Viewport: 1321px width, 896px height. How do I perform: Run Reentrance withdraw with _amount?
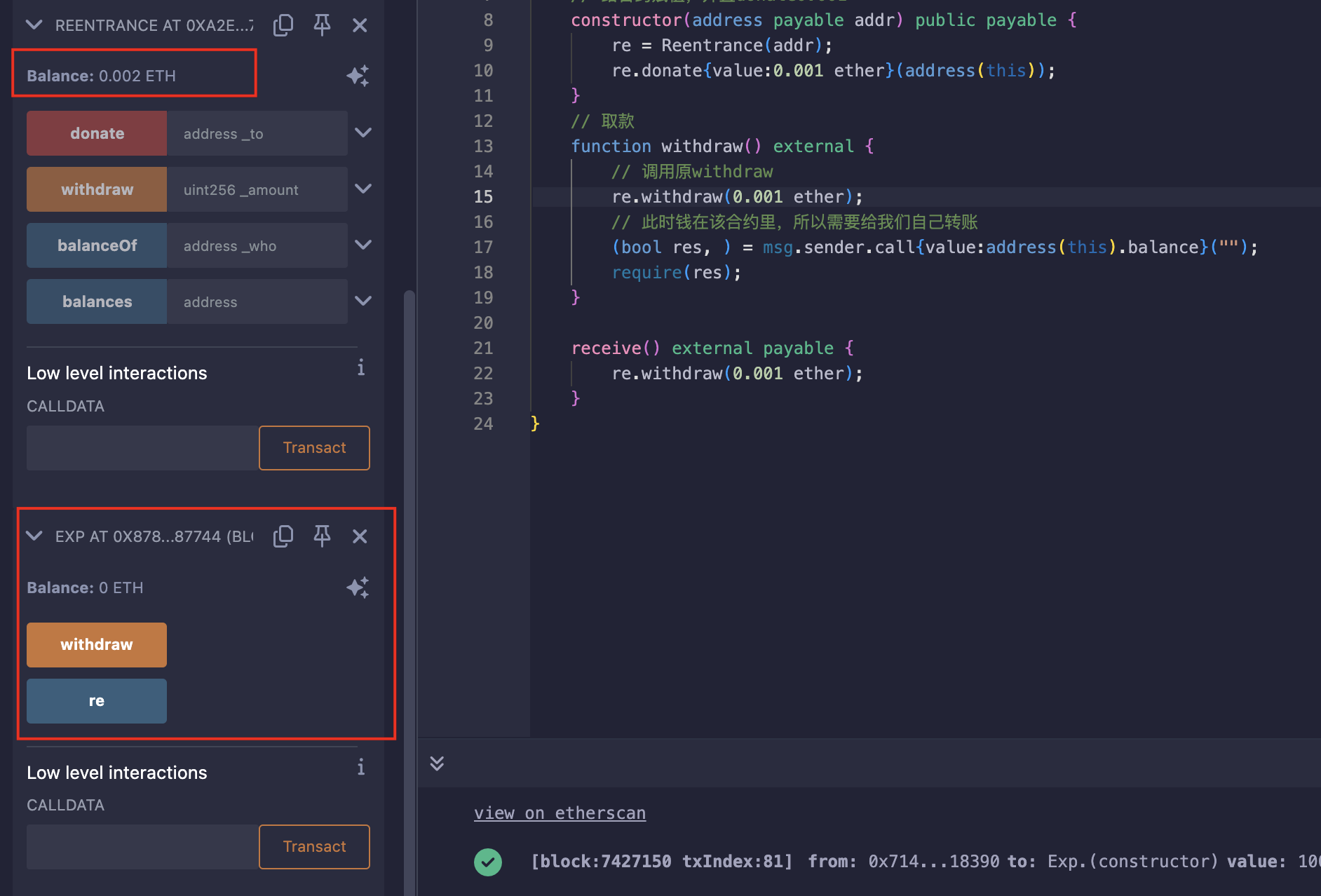click(x=97, y=189)
